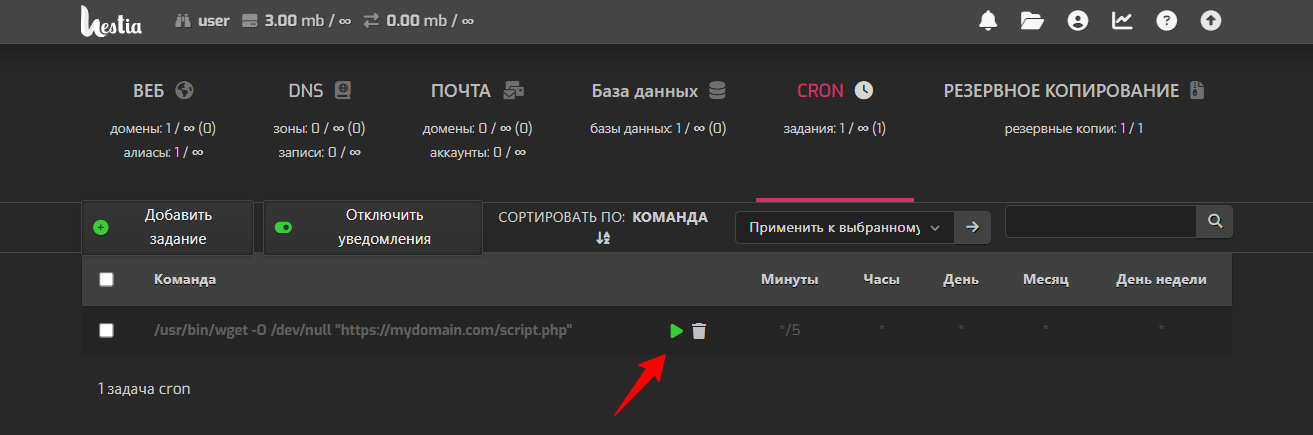Open the file manager folder icon

click(x=1032, y=20)
